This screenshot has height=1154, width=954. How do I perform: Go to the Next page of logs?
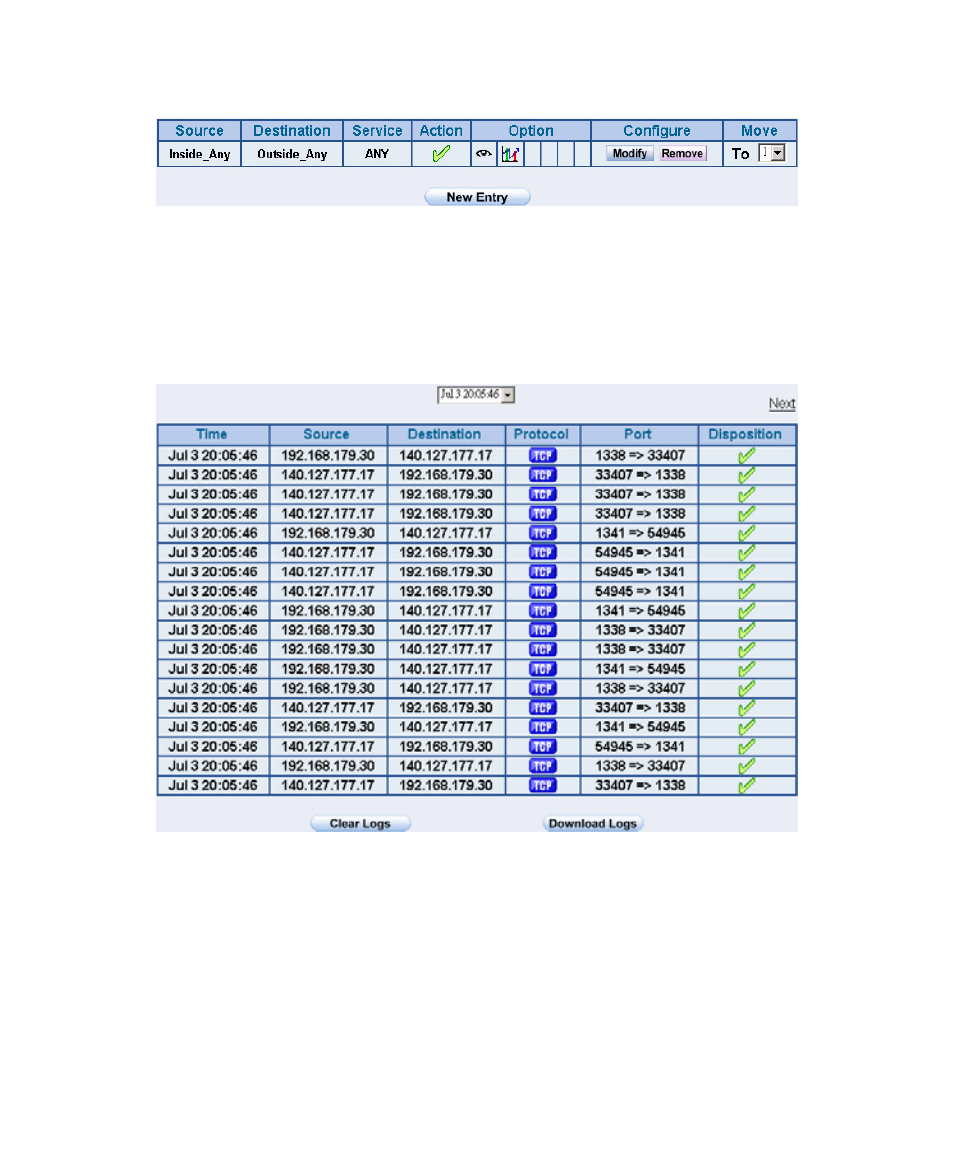[x=782, y=403]
